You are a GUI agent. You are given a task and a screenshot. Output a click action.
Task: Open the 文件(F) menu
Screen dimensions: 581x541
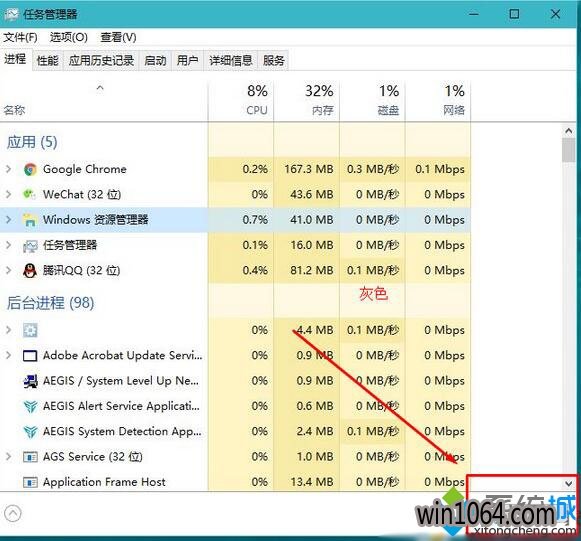[x=20, y=37]
